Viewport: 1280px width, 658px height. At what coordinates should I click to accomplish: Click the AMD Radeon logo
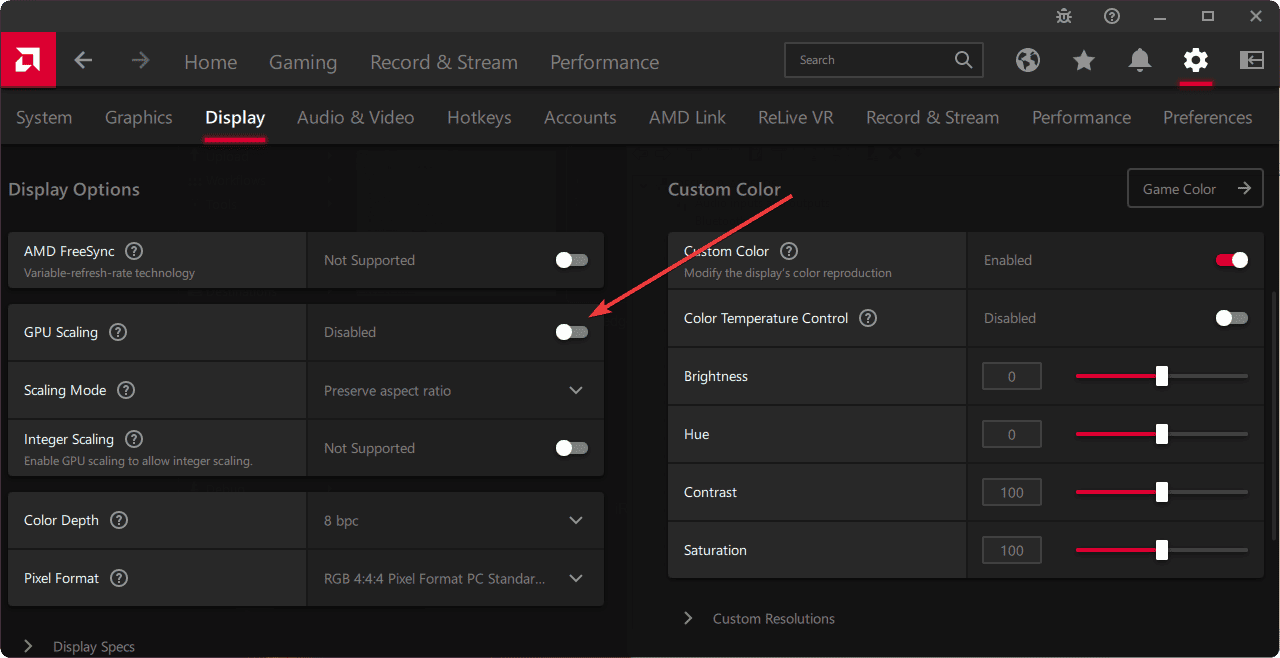27,60
